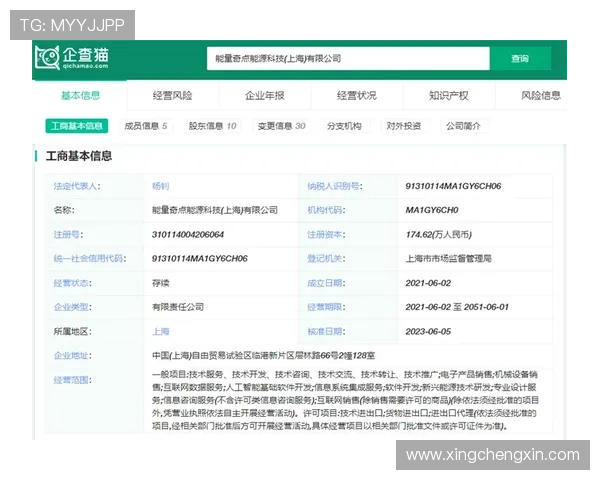This screenshot has width=600, height=480.
Task: Select the 对外投资 sub-tab
Action: pyautogui.click(x=404, y=126)
